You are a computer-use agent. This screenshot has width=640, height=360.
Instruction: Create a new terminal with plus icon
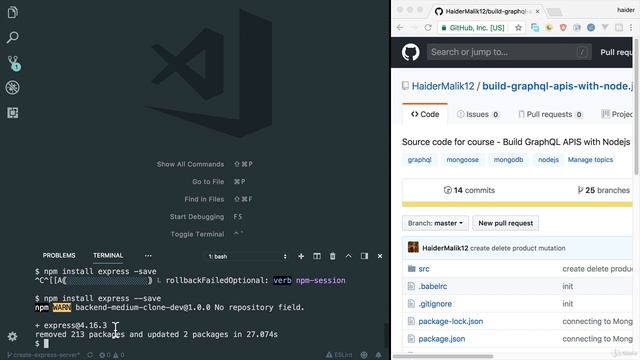301,256
